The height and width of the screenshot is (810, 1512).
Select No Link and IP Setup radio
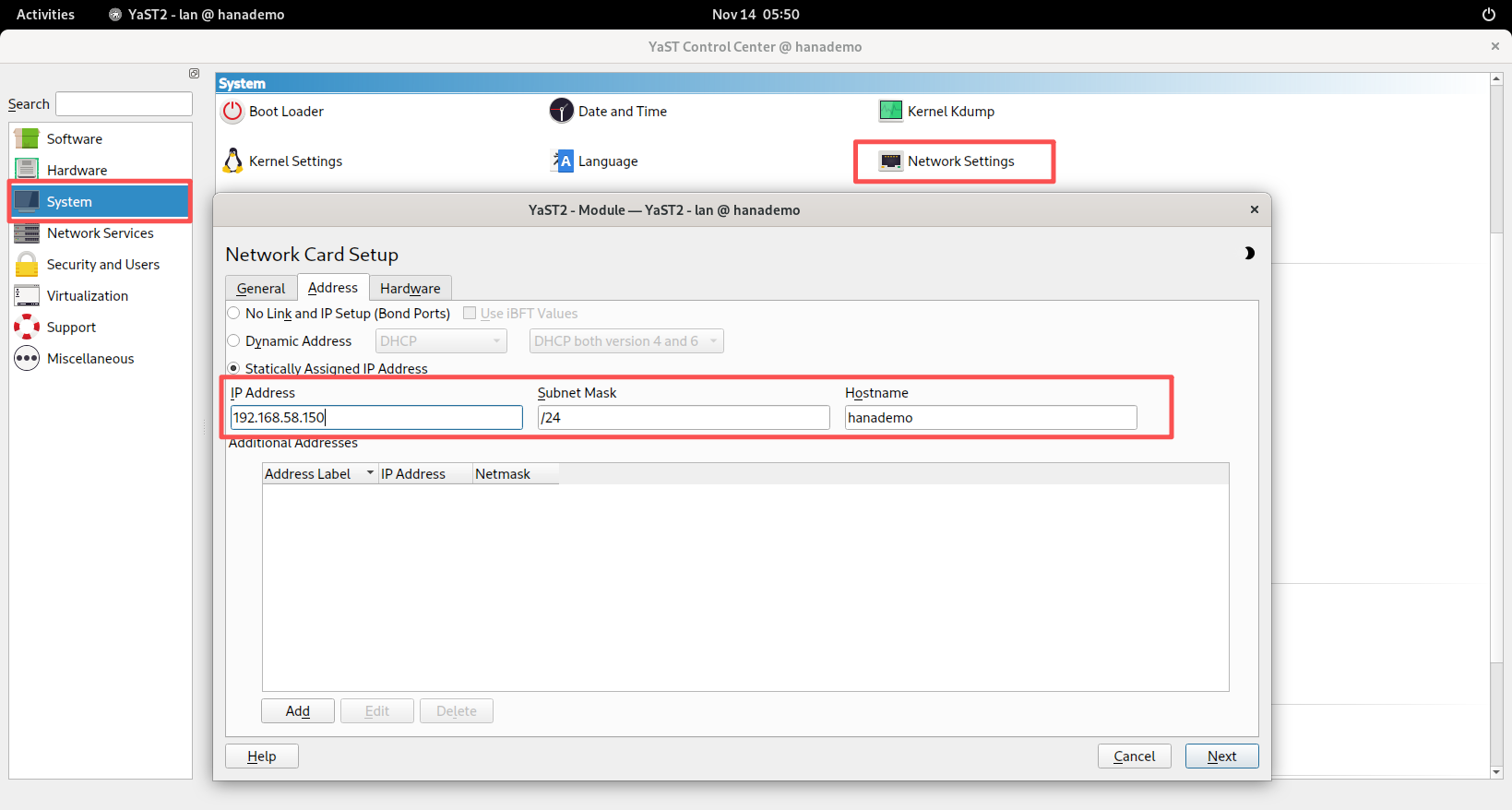[233, 314]
